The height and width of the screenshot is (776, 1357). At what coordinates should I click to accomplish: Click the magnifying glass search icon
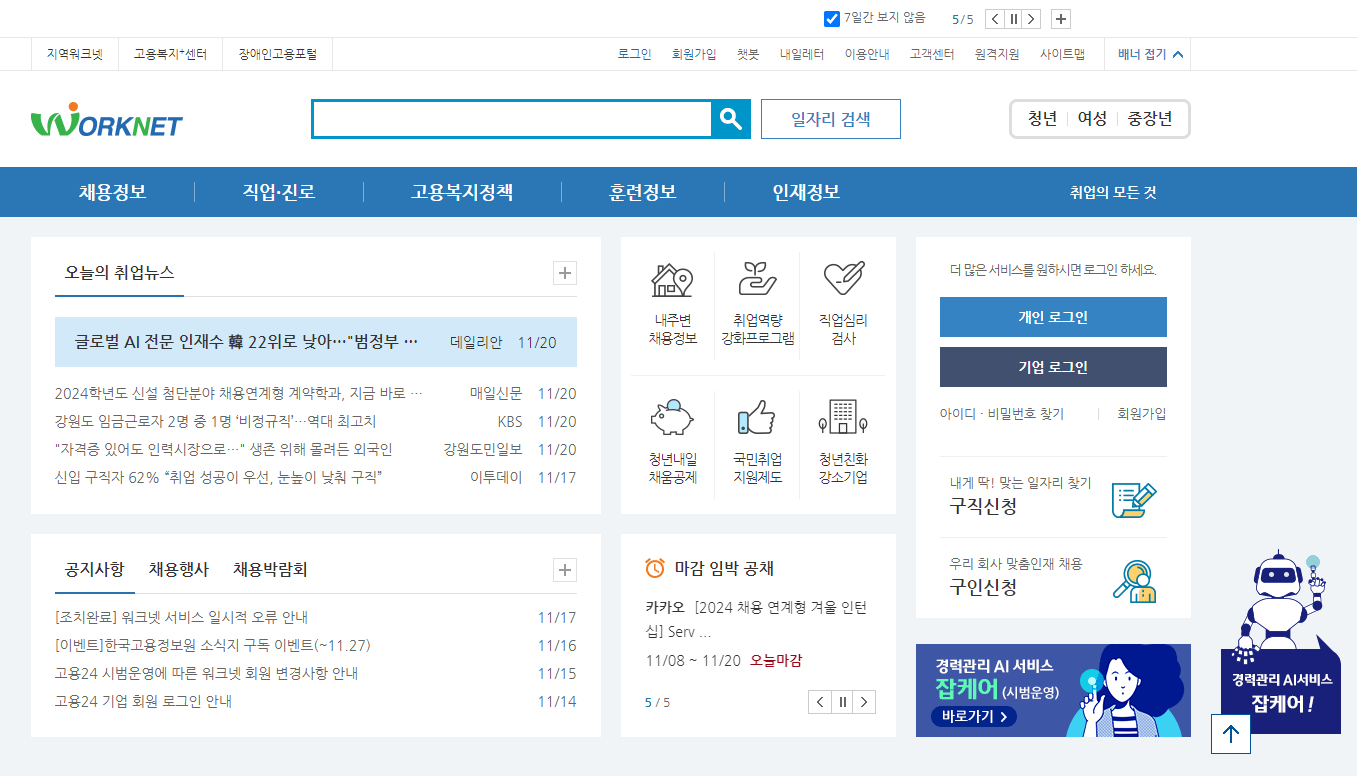pyautogui.click(x=730, y=119)
